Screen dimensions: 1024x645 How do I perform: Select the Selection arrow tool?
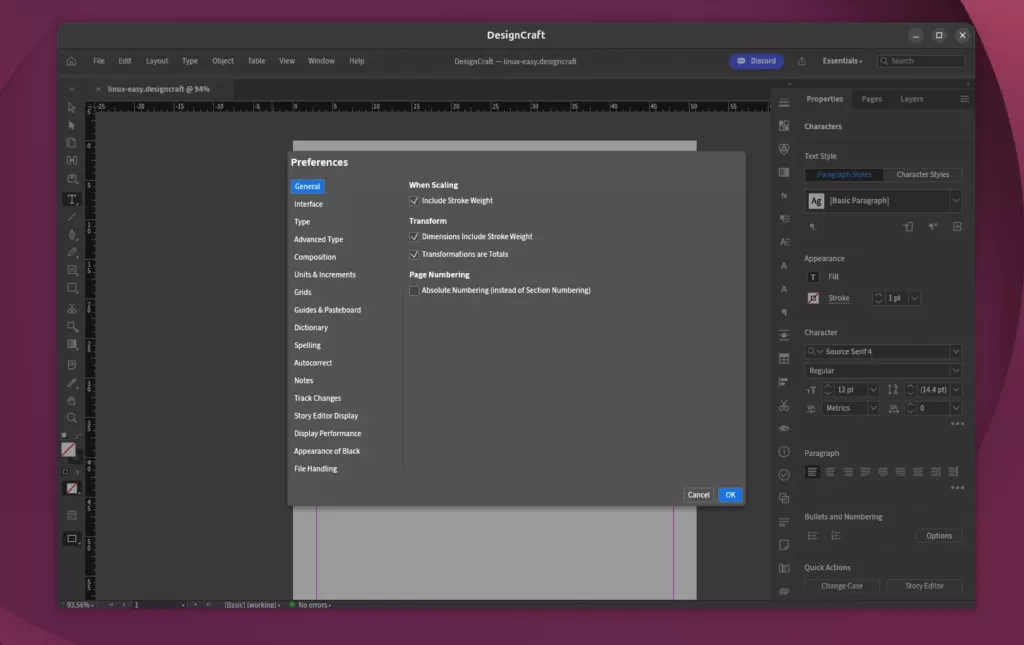[x=72, y=107]
